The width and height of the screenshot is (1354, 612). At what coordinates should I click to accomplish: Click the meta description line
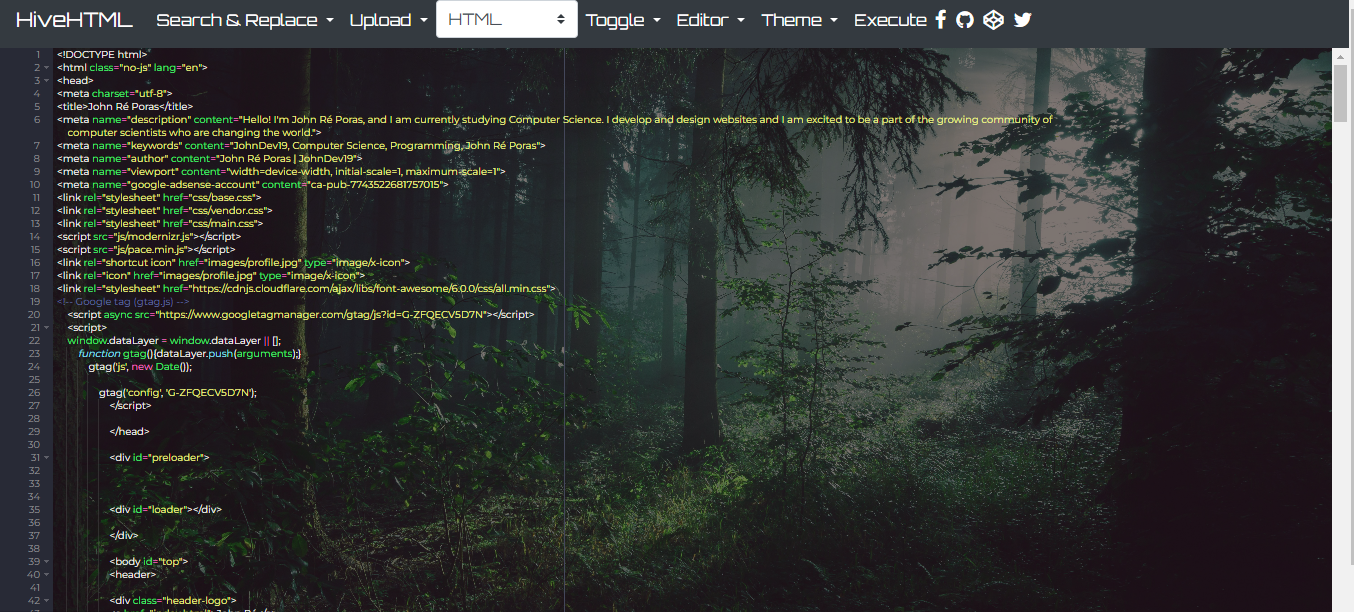555,125
